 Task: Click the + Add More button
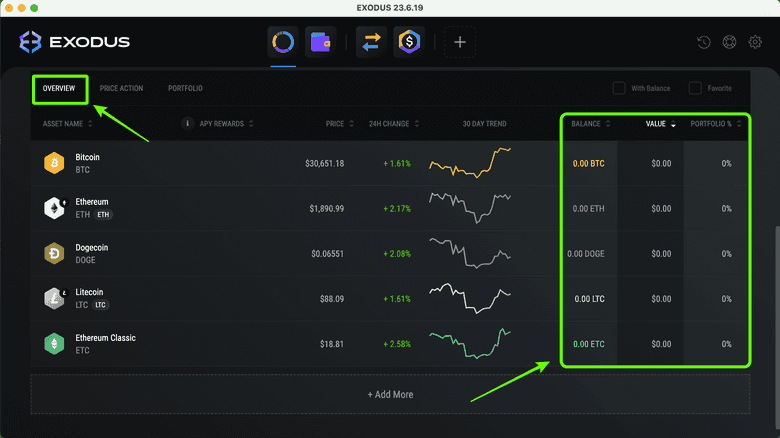point(389,394)
